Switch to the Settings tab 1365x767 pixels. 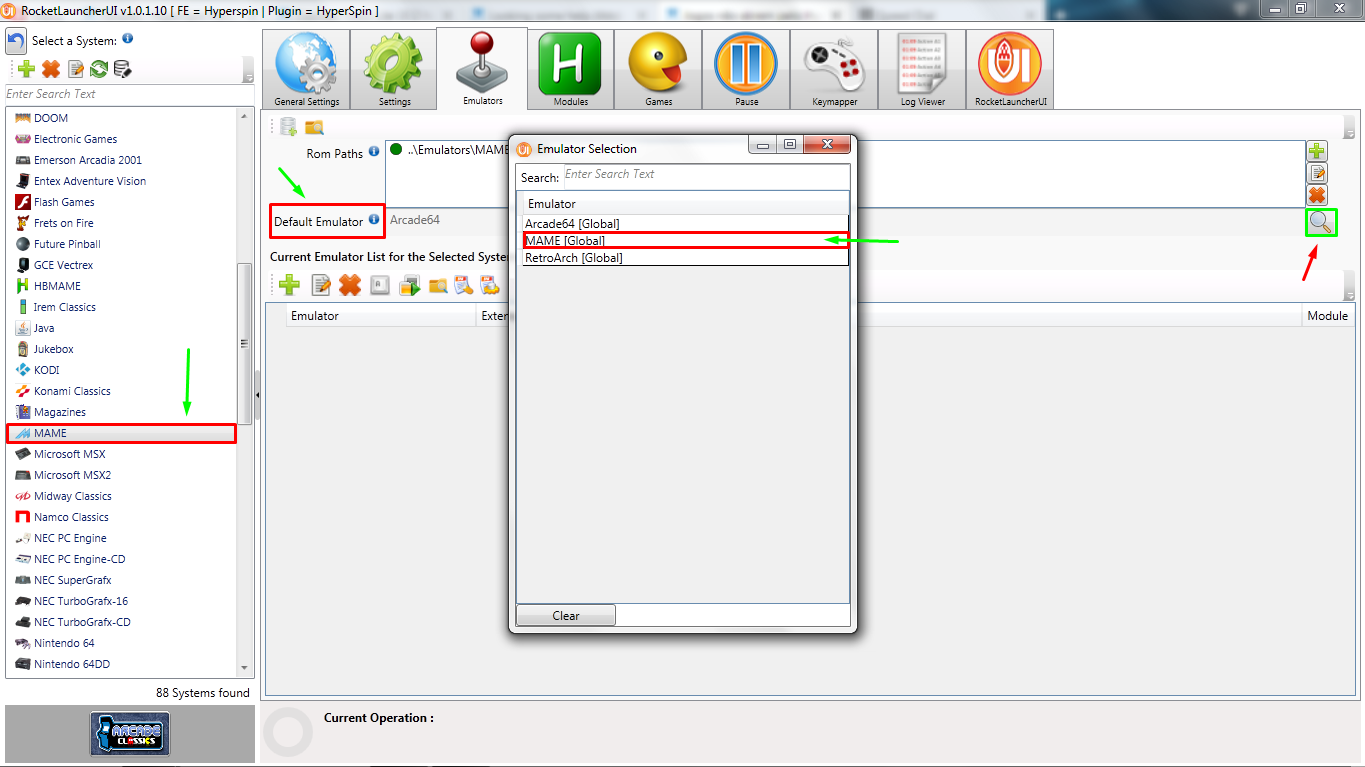394,69
